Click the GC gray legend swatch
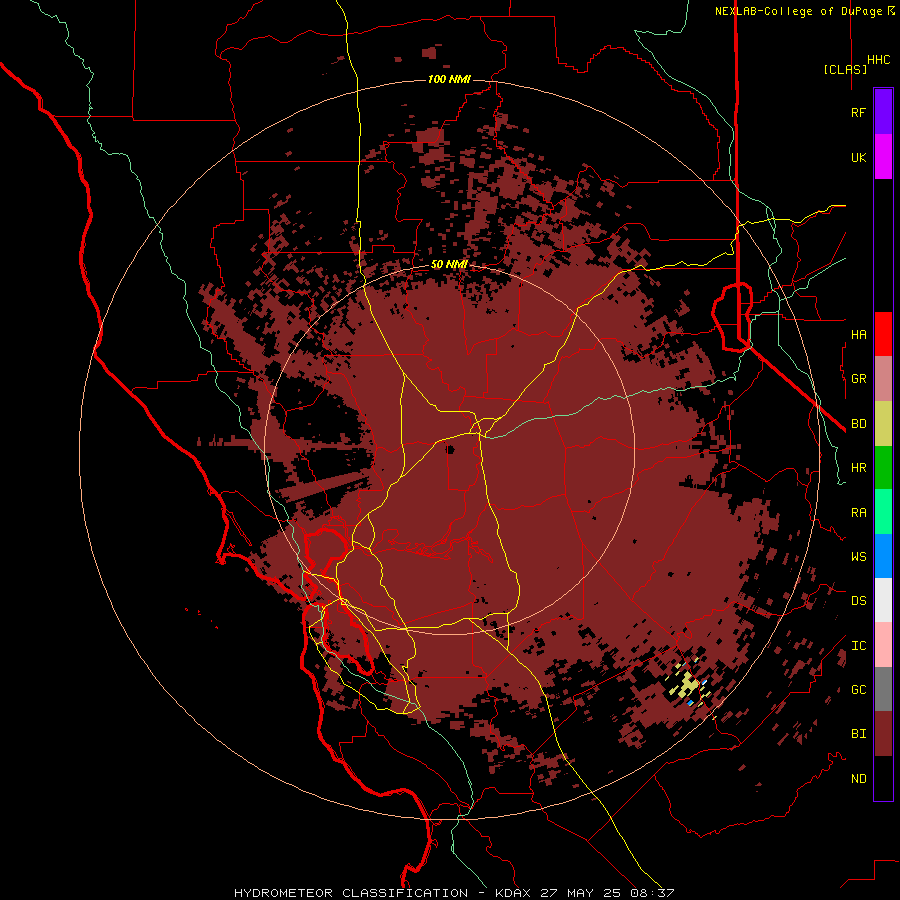 pos(883,689)
